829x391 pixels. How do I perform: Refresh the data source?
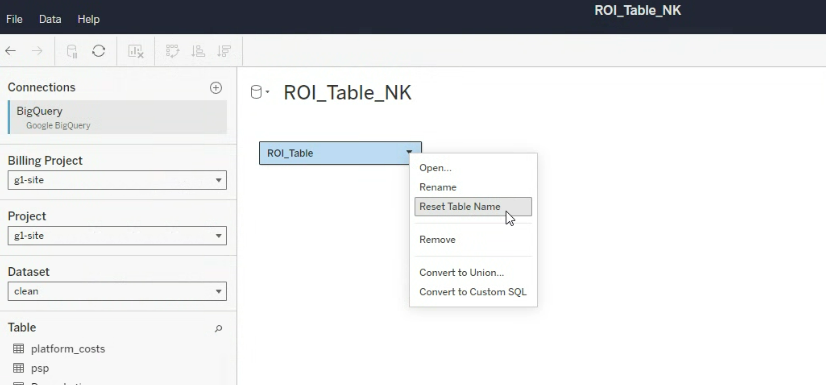click(x=99, y=51)
